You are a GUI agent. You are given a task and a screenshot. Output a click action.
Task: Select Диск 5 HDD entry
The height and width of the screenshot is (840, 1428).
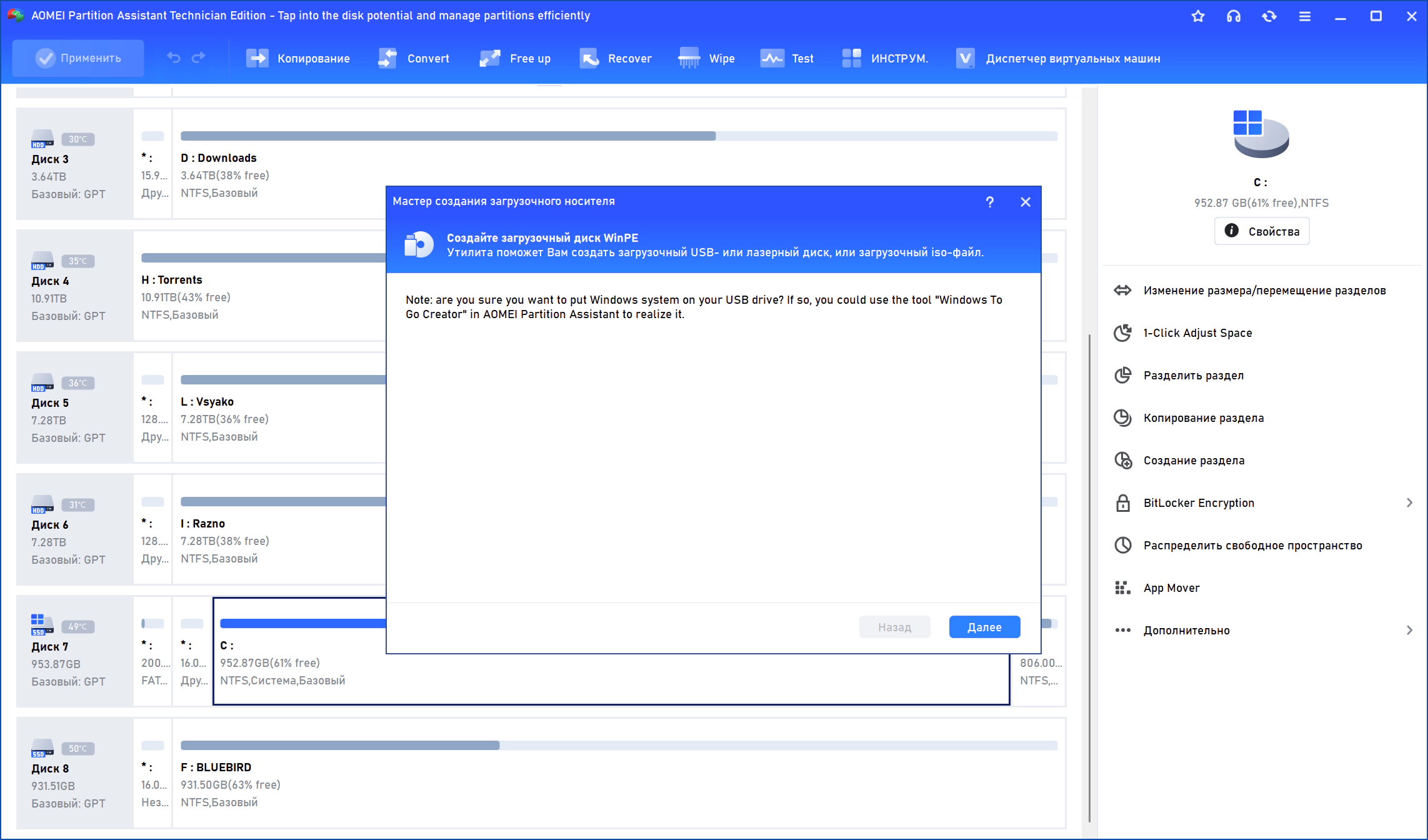[x=75, y=407]
